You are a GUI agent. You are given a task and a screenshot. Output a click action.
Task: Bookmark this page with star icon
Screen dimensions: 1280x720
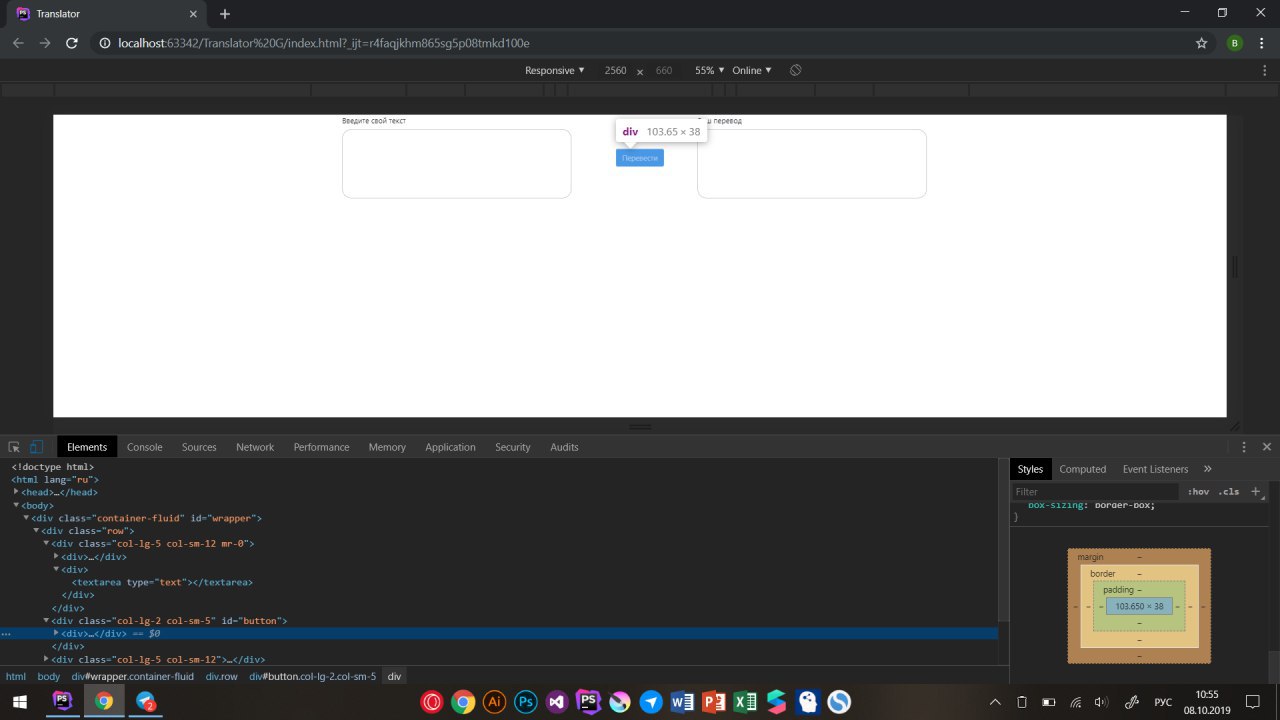pyautogui.click(x=1202, y=43)
